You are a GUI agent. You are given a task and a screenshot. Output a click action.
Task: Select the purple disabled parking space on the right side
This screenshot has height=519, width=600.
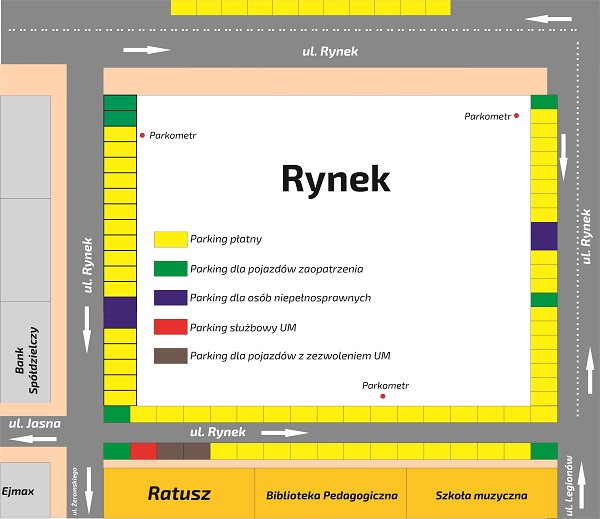[x=544, y=236]
